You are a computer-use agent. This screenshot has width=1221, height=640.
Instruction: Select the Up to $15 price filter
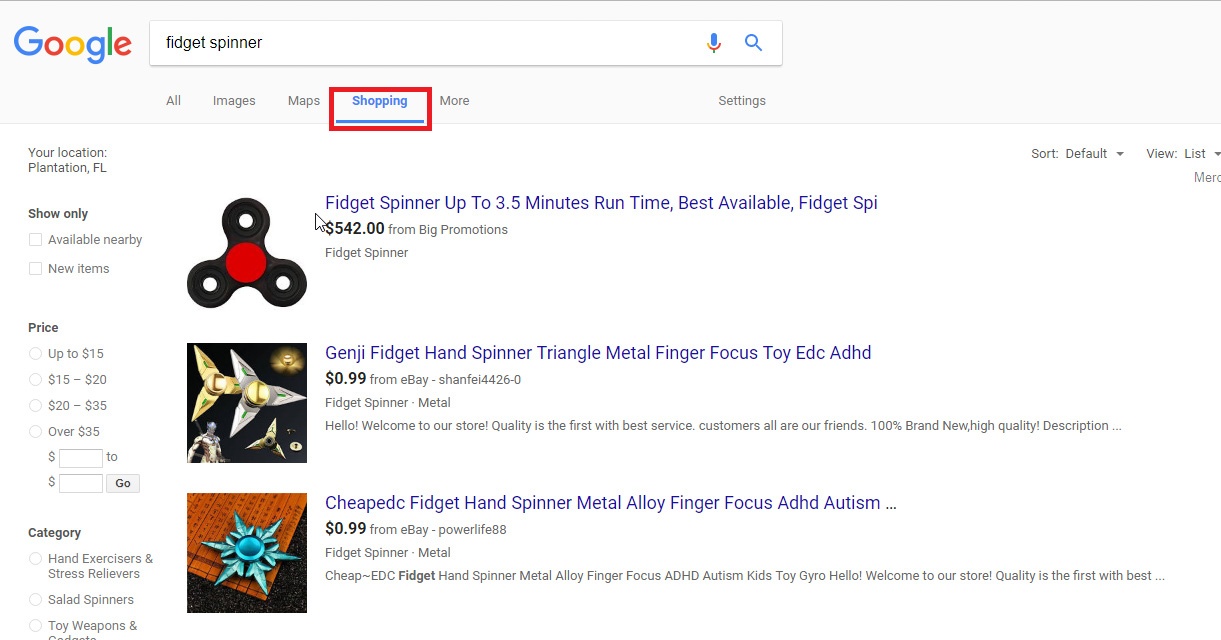click(36, 354)
